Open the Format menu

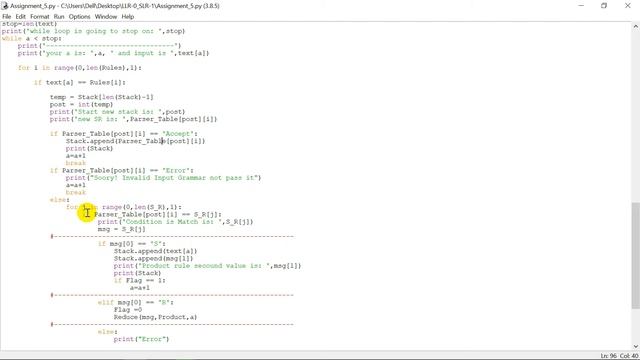[x=40, y=17]
